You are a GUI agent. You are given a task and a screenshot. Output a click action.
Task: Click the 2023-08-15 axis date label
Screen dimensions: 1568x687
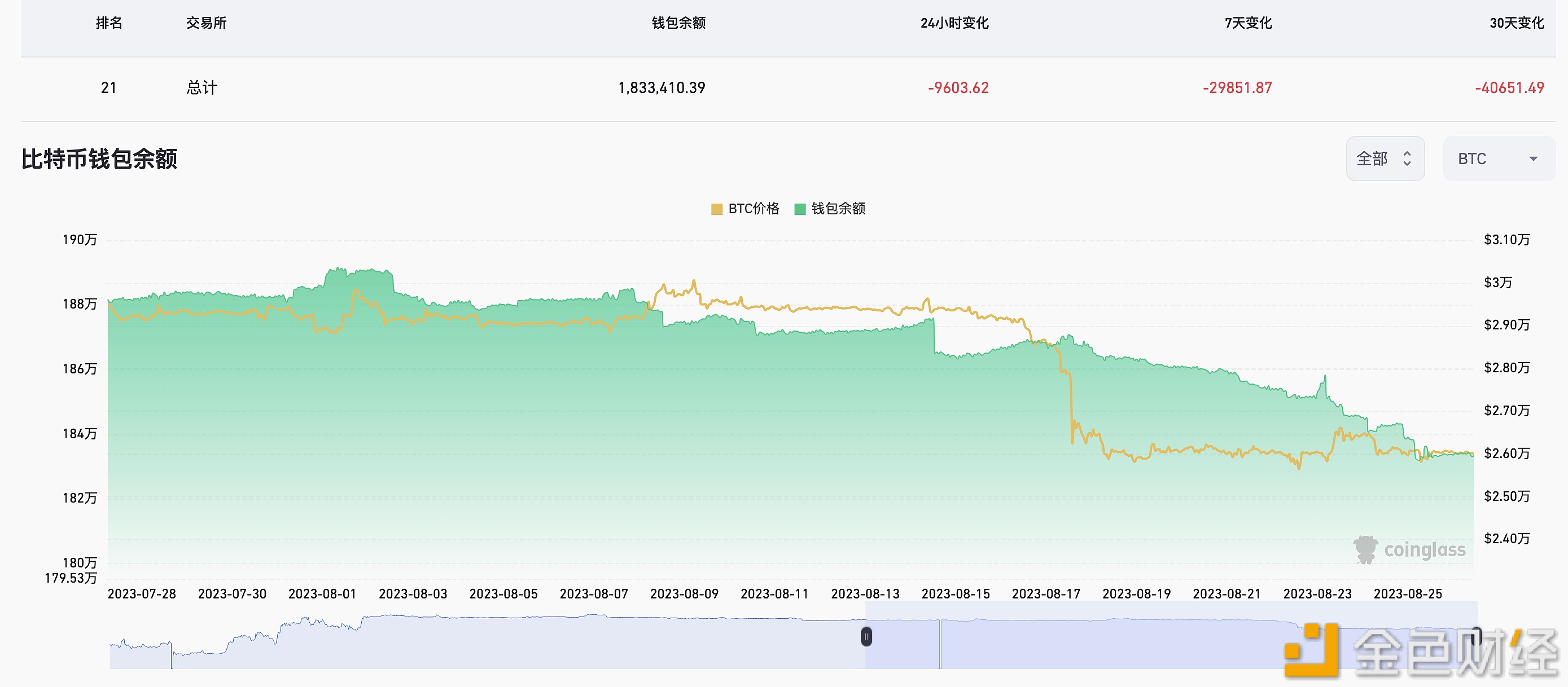956,594
